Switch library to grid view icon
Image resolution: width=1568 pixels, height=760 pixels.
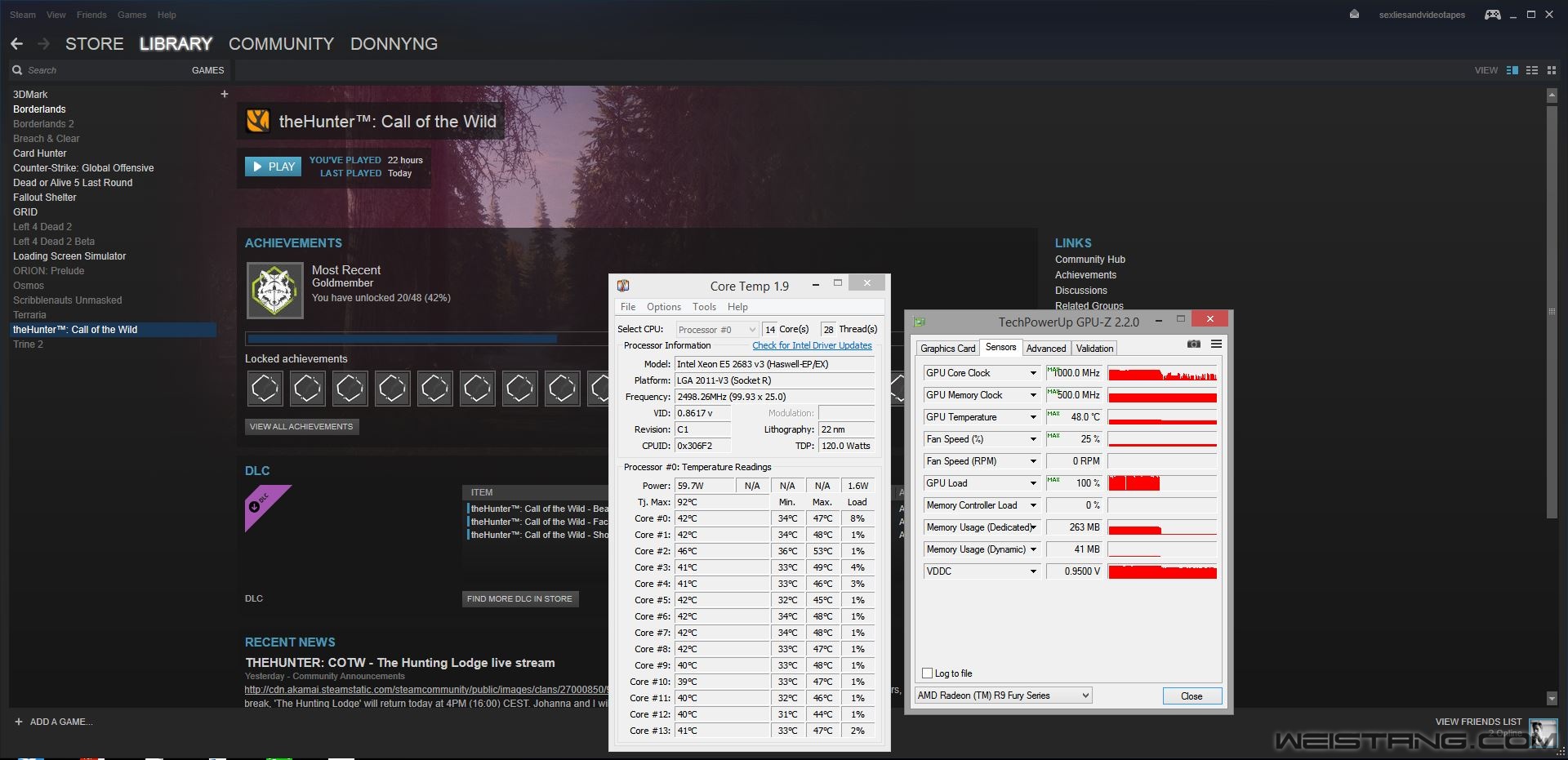pyautogui.click(x=1552, y=70)
